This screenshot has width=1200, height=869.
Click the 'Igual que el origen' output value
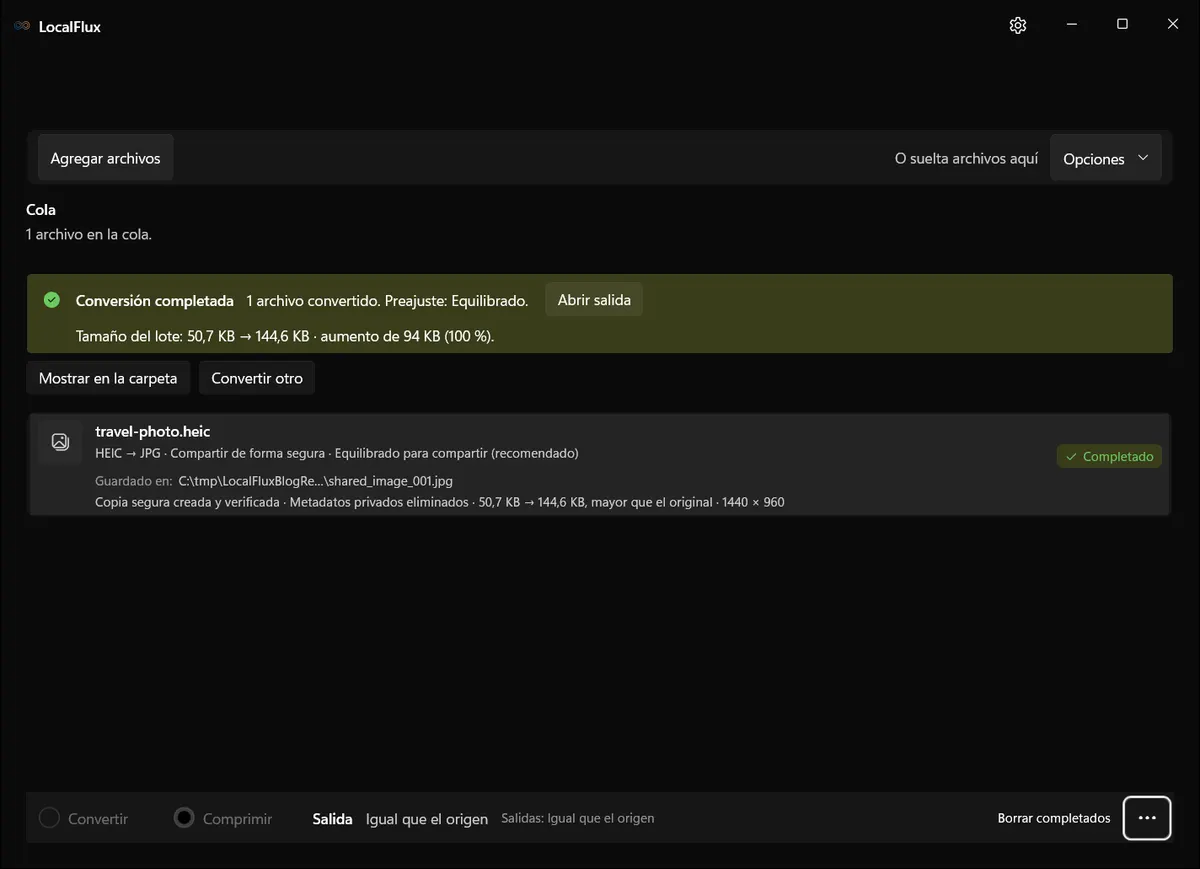(x=427, y=819)
